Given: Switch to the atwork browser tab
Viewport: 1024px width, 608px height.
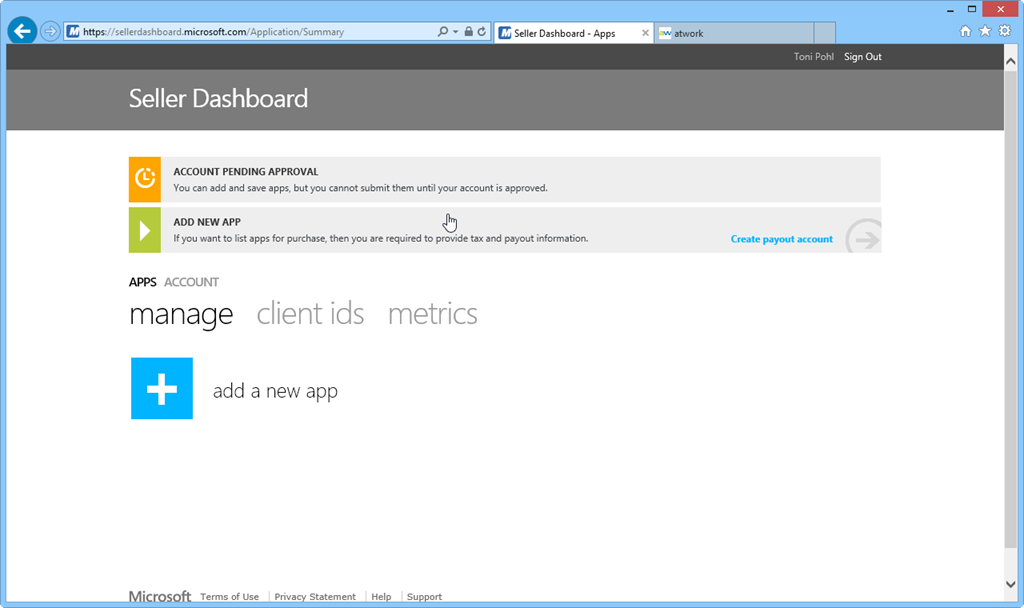Looking at the screenshot, I should coord(734,33).
